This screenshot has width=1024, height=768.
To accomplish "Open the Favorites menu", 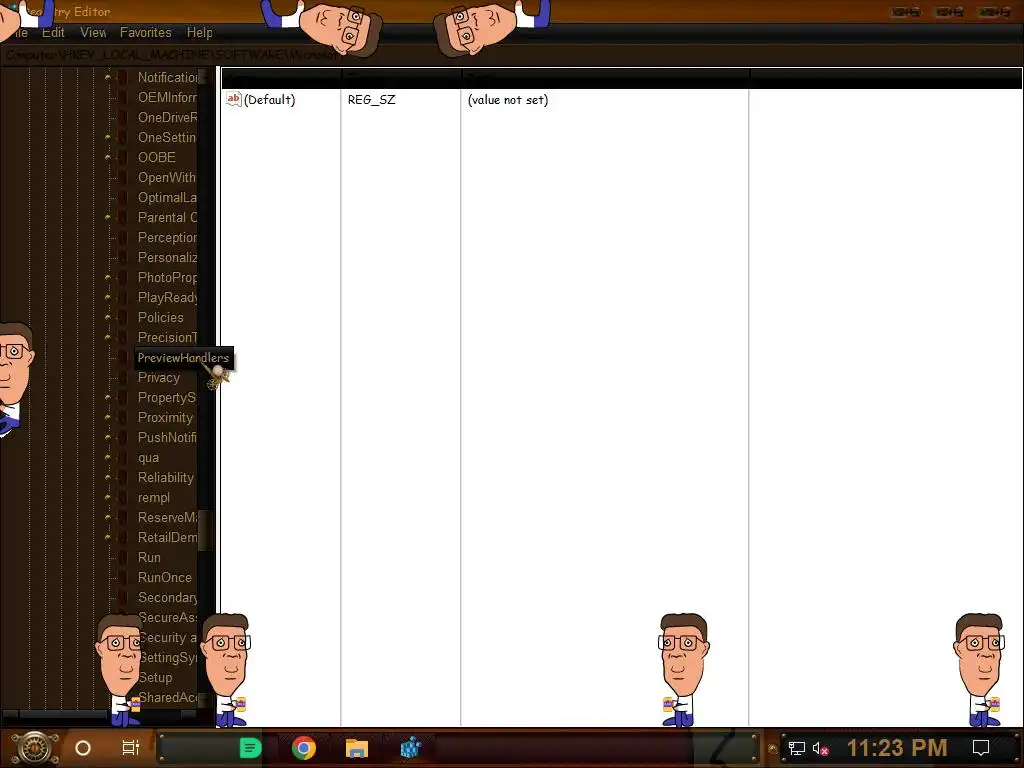I will [x=146, y=33].
